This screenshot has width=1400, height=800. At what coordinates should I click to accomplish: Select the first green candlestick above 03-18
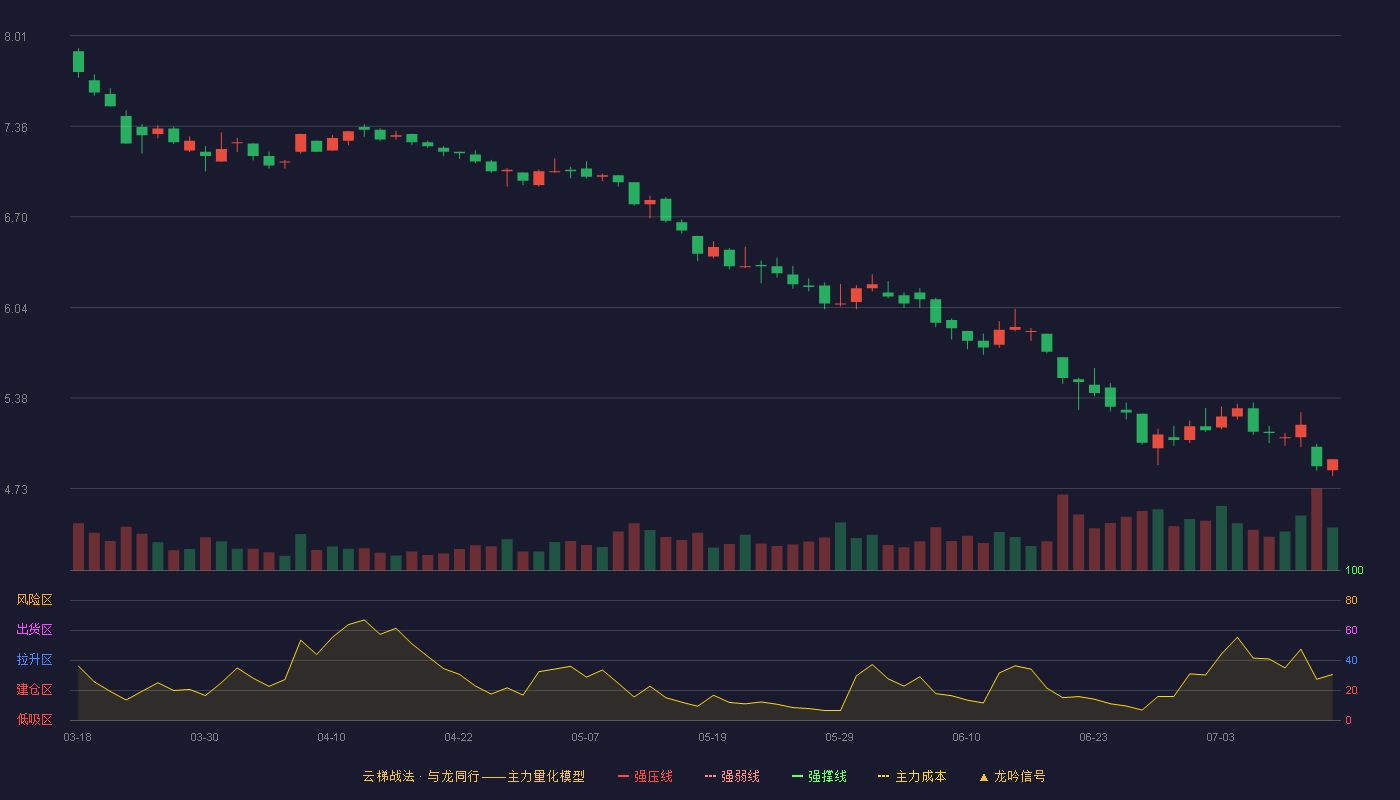78,62
